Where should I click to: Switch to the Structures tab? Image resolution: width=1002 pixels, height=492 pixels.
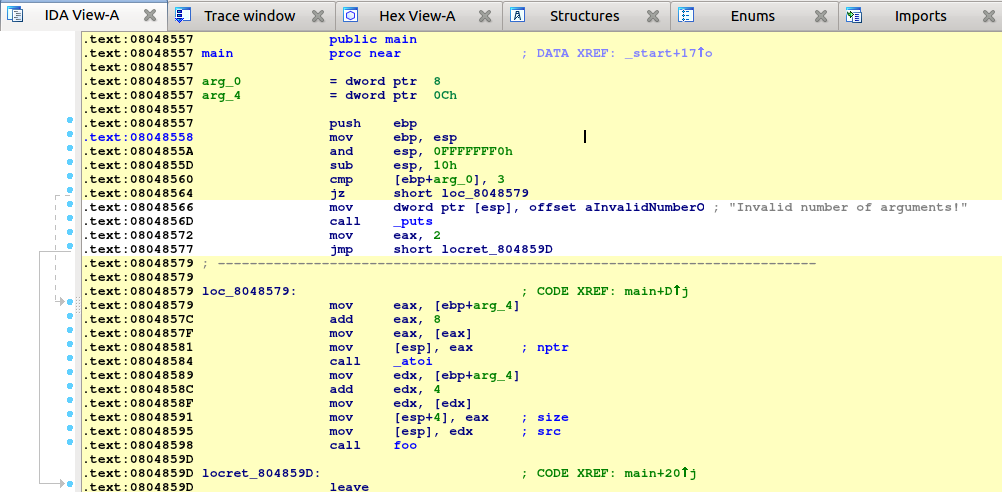pyautogui.click(x=584, y=16)
